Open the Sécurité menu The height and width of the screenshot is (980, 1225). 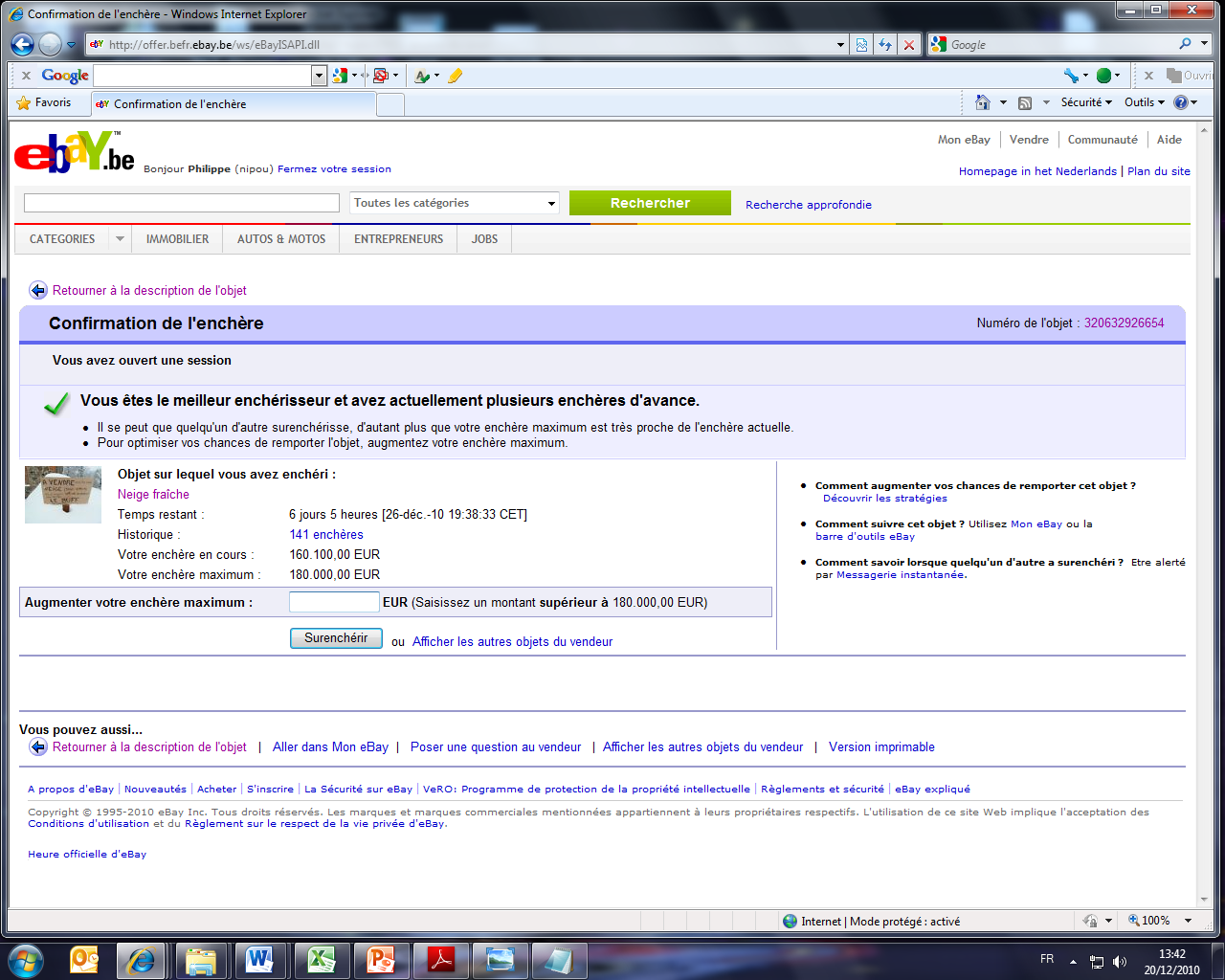[x=1086, y=102]
